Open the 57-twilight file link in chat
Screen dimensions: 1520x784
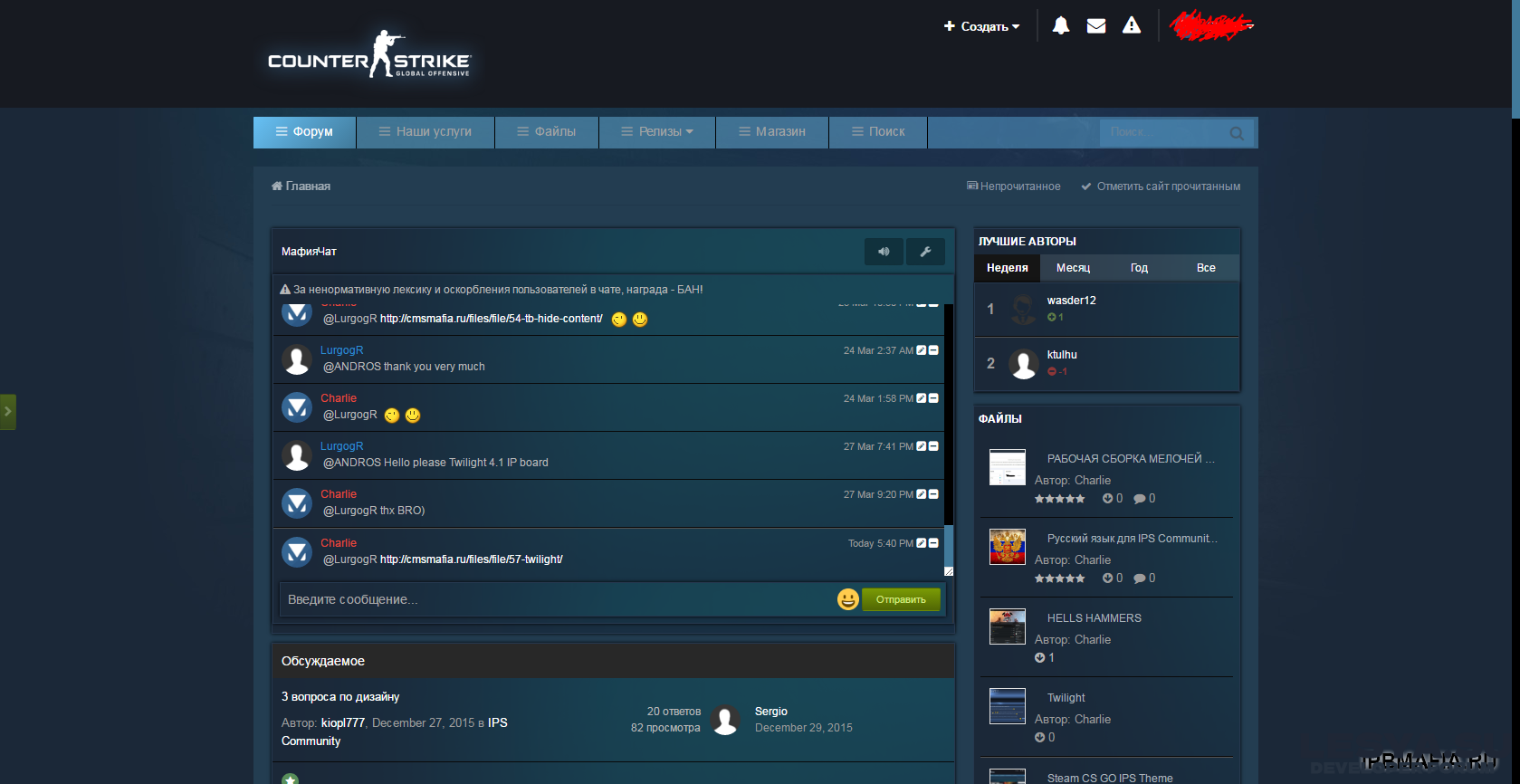(x=472, y=559)
